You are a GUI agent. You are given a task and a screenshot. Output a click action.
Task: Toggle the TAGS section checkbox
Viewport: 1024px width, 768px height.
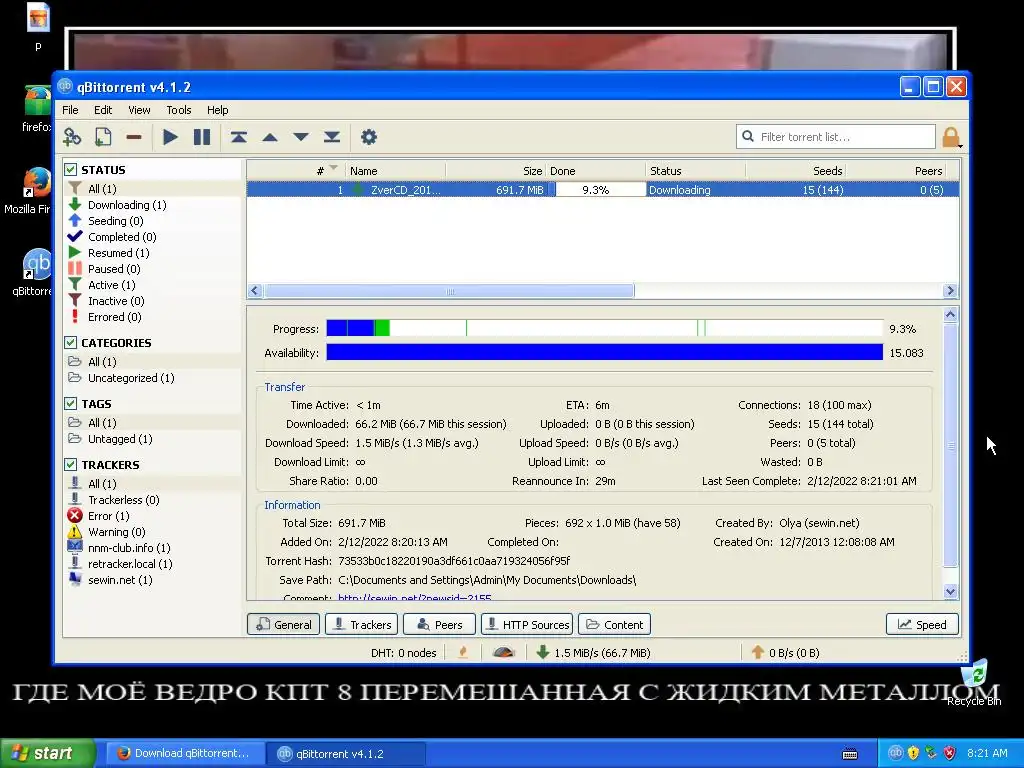tap(71, 404)
